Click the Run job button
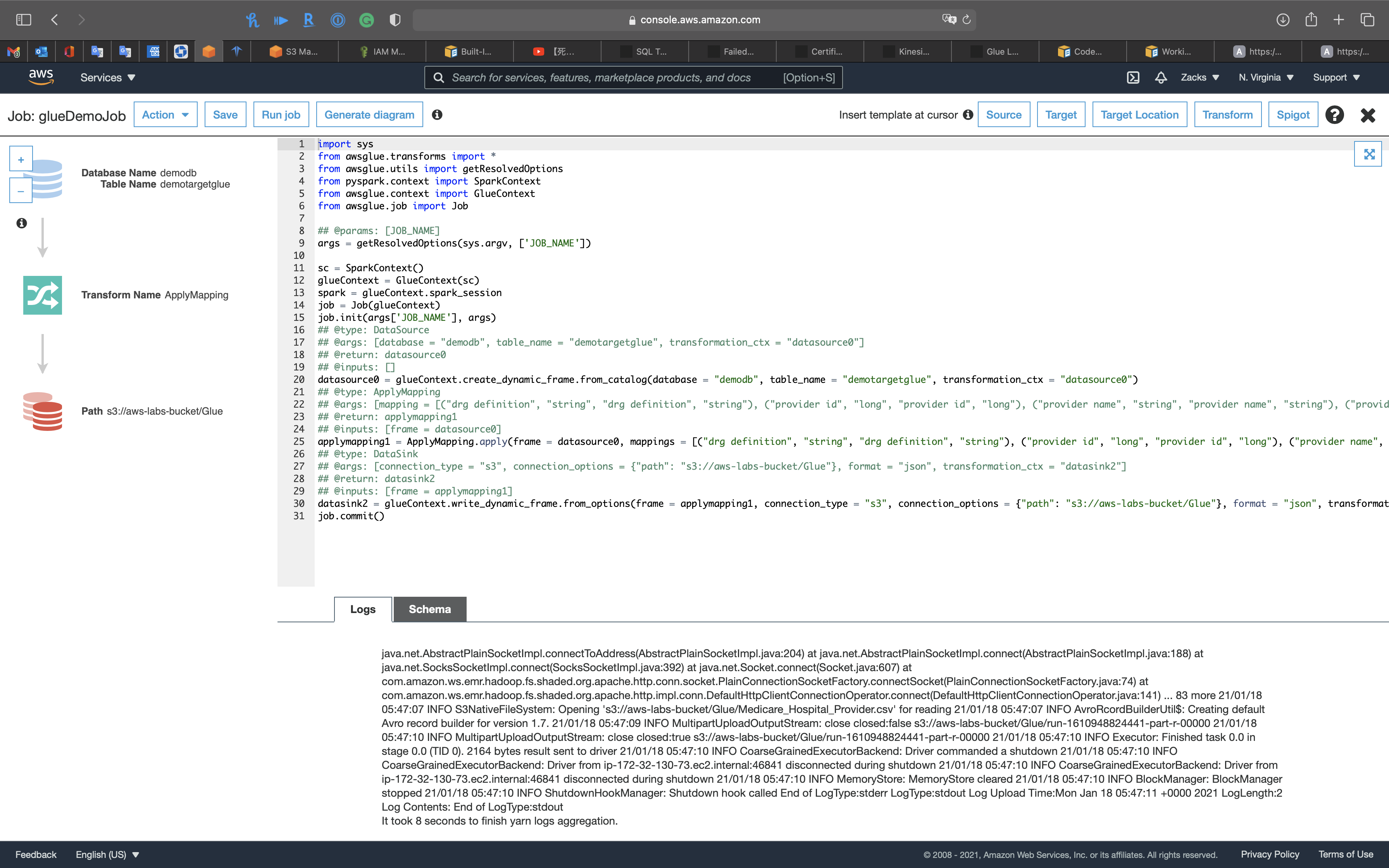 (281, 115)
